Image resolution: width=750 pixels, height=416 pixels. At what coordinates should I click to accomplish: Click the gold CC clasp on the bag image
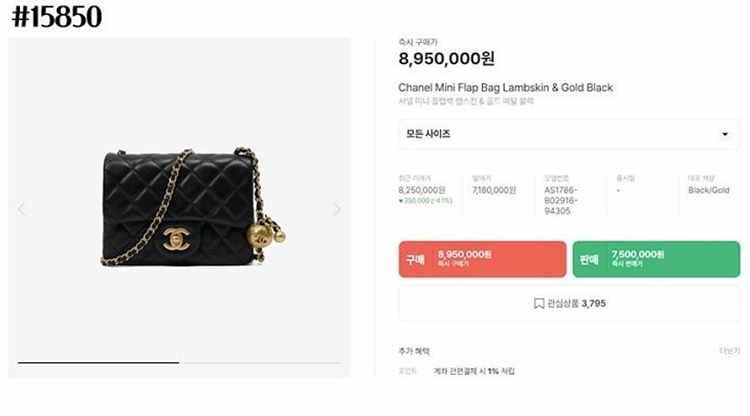(176, 239)
